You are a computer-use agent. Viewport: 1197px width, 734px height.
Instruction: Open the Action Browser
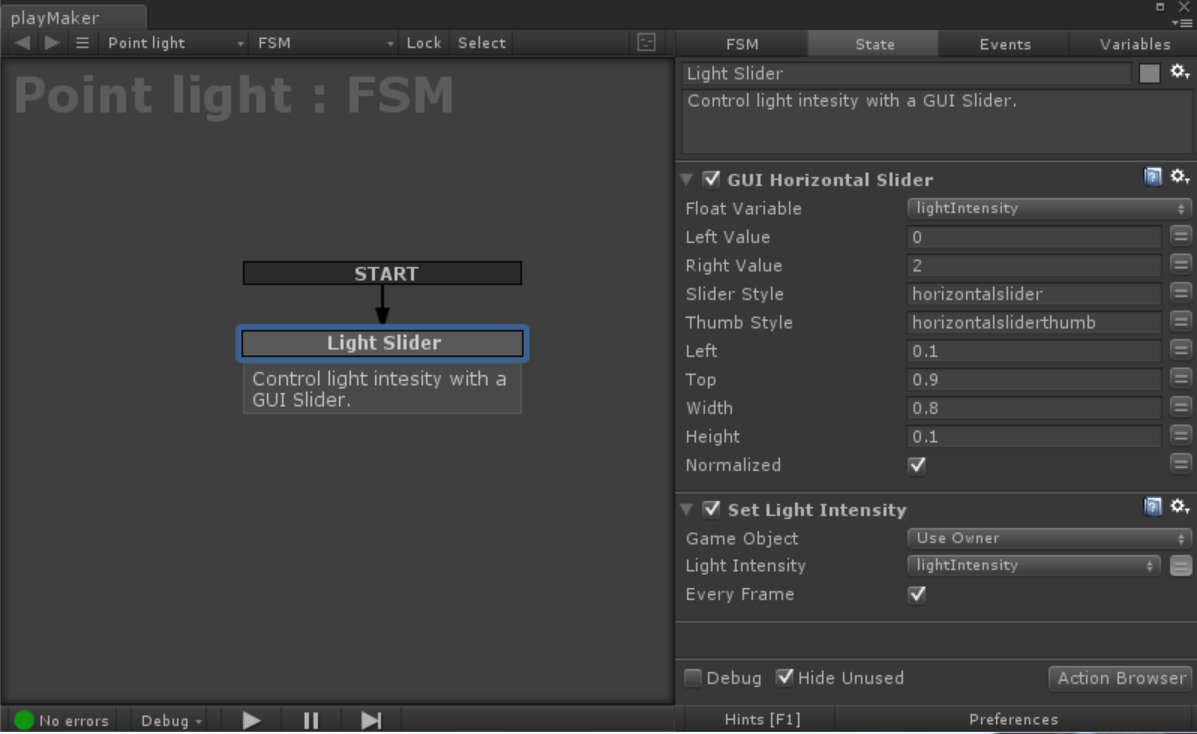pyautogui.click(x=1119, y=677)
